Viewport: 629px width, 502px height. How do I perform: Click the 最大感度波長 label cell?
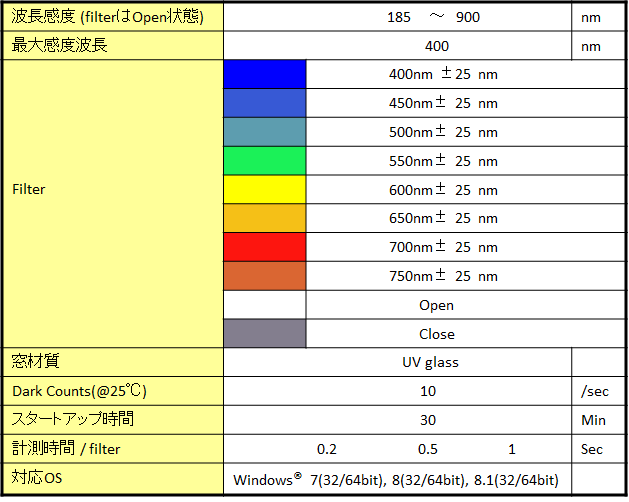113,46
